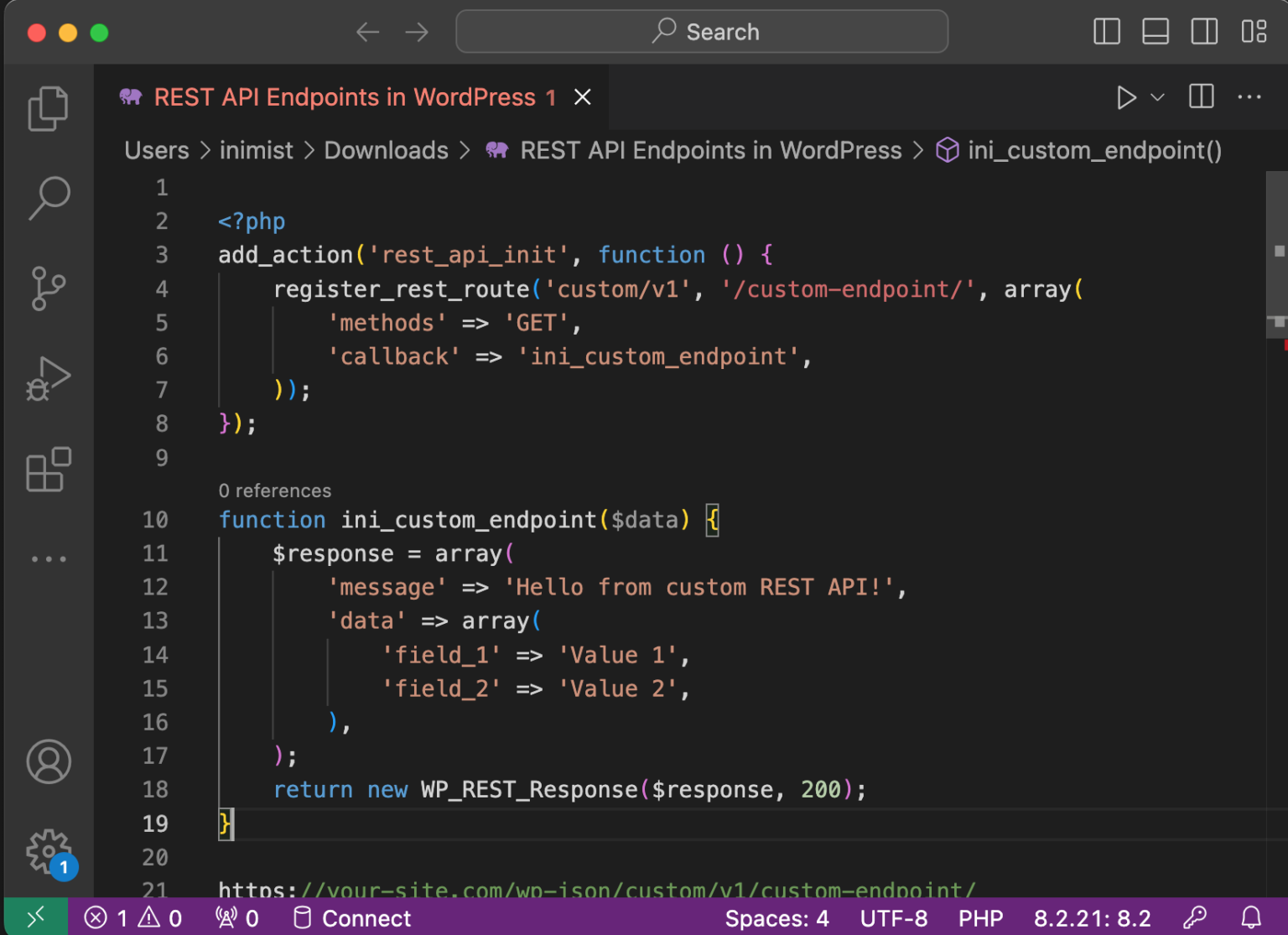Change Spaces: 4 indentation setting
The image size is (1288, 935).
[x=776, y=917]
